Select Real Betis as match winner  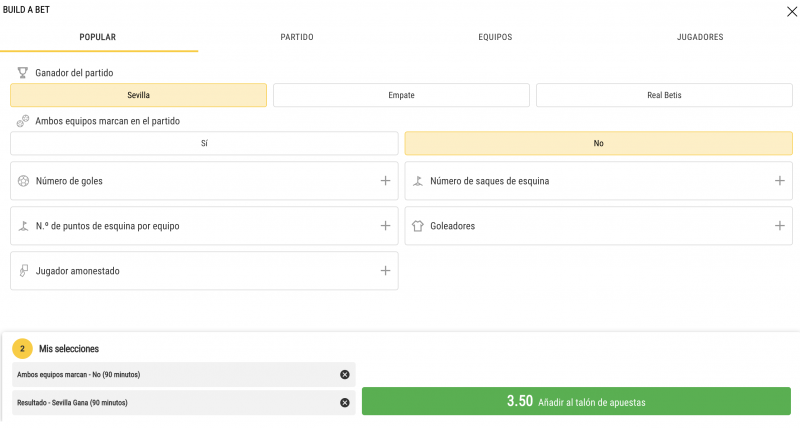[x=664, y=95]
